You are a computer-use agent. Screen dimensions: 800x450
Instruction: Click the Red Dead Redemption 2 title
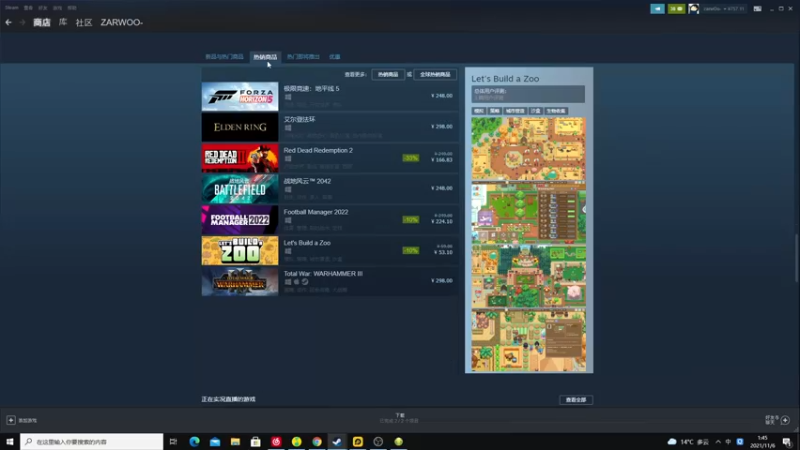pos(318,151)
